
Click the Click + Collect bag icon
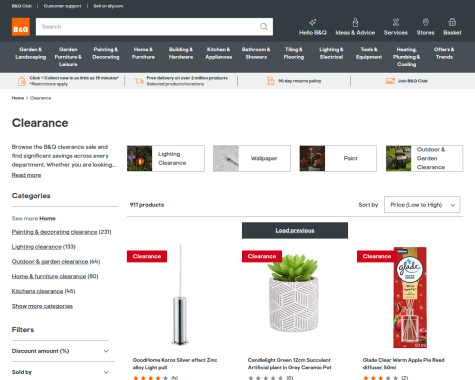click(x=22, y=81)
